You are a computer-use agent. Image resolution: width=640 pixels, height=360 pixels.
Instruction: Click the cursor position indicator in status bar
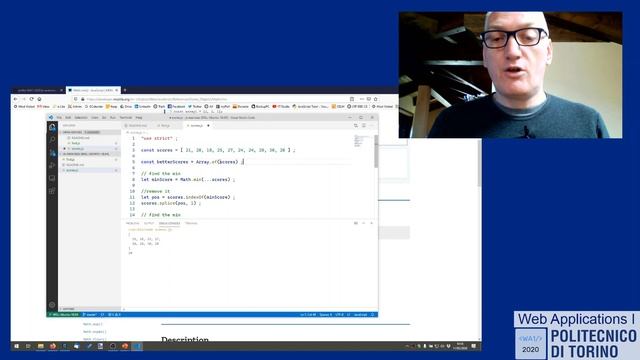click(x=308, y=315)
